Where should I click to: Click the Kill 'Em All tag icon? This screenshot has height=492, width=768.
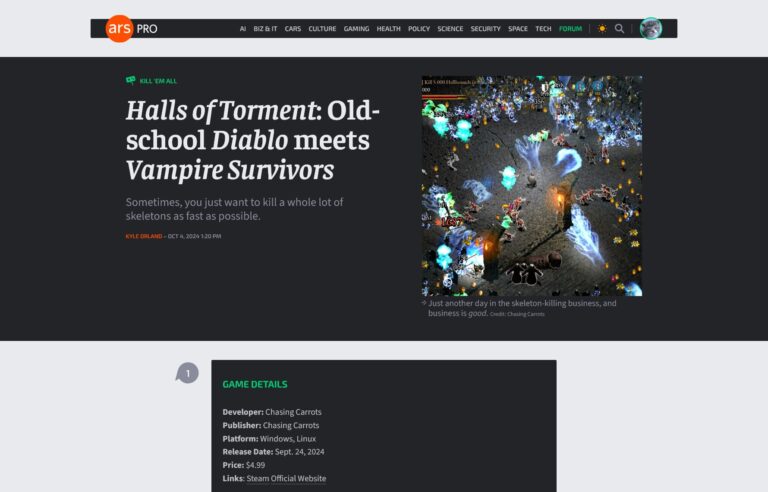click(x=131, y=81)
